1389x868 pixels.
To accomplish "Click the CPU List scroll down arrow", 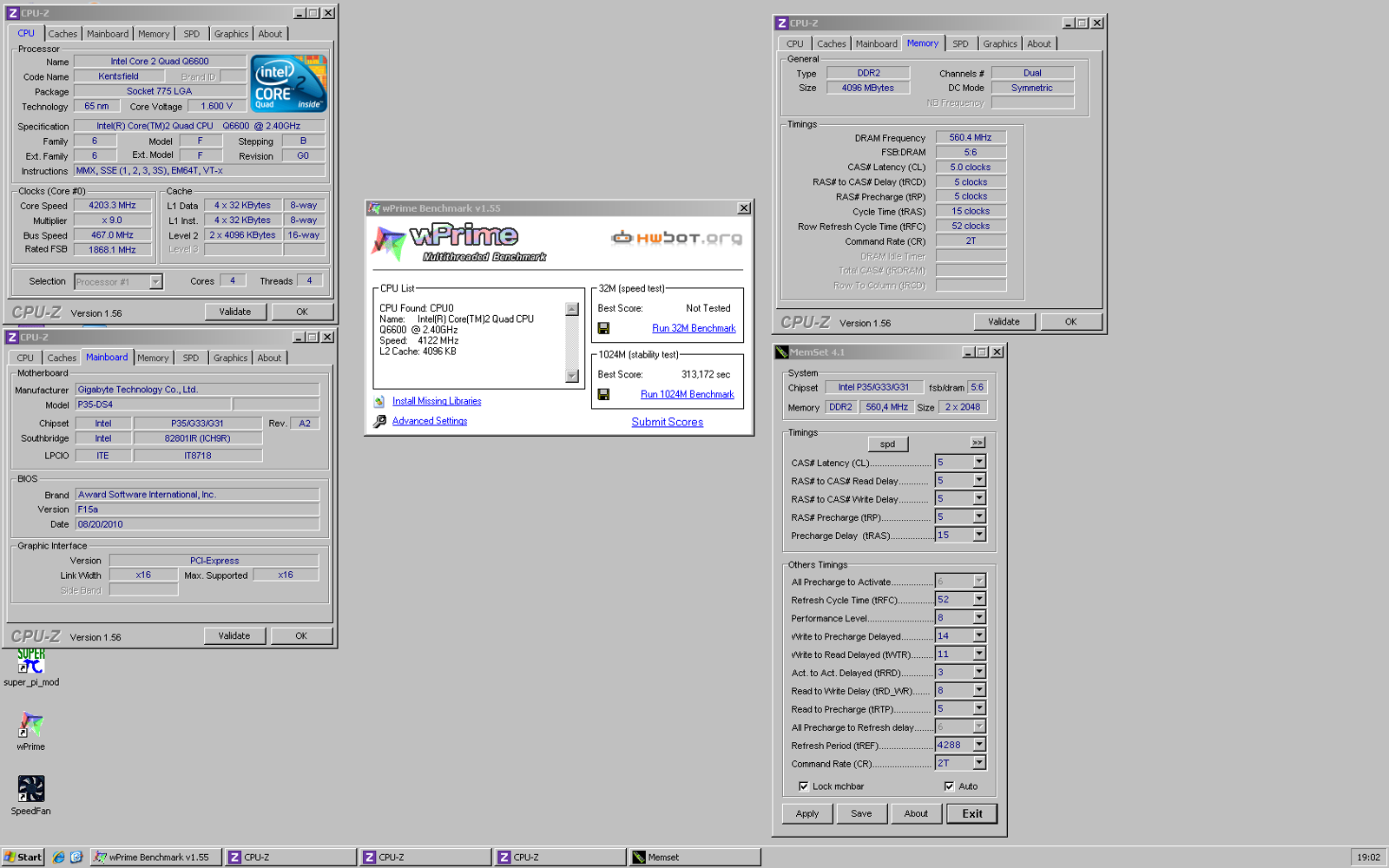I will tap(571, 376).
